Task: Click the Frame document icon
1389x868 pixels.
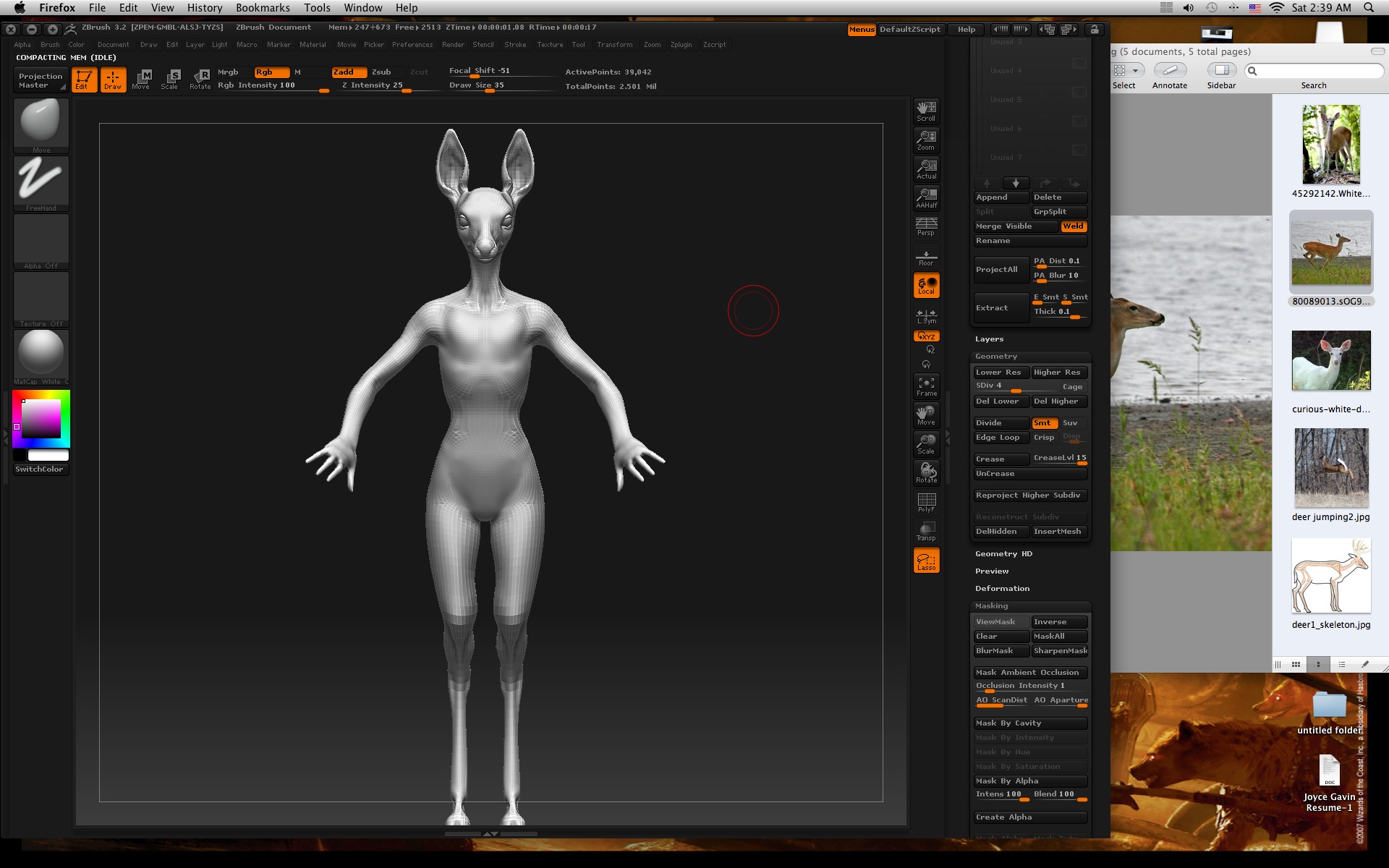Action: pyautogui.click(x=927, y=385)
